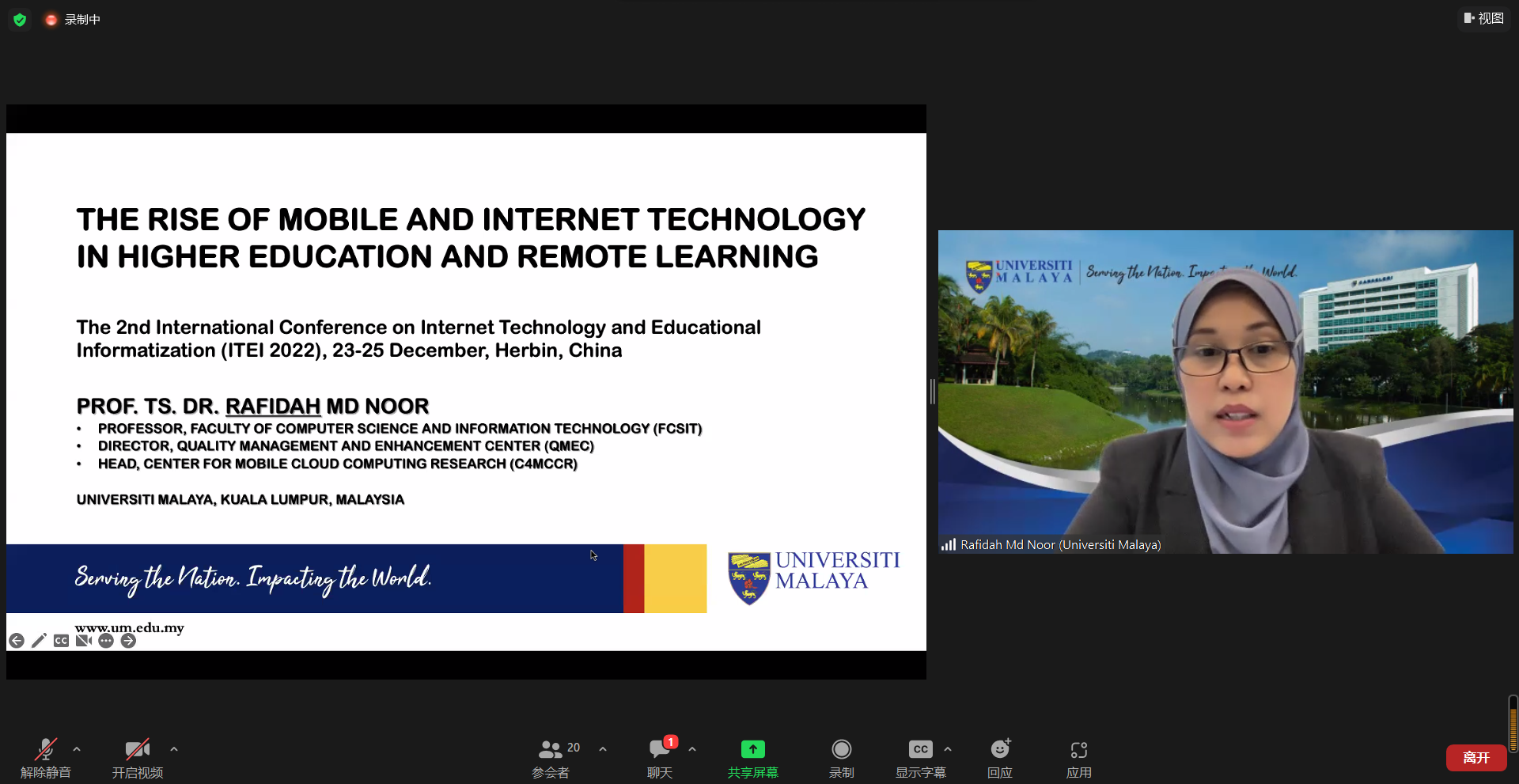Viewport: 1519px width, 784px height.
Task: Click the green 共享屏幕 share screen button
Action: point(753,758)
